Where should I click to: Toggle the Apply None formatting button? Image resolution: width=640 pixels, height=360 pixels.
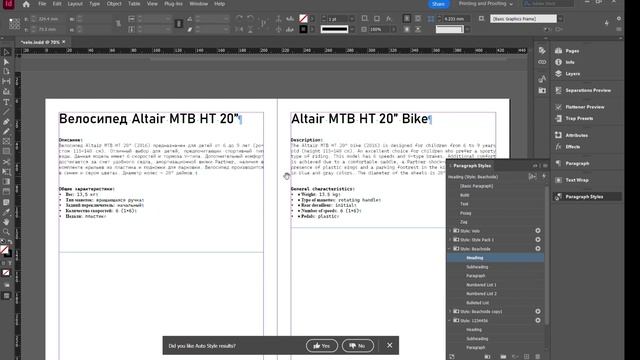click(x=6, y=273)
